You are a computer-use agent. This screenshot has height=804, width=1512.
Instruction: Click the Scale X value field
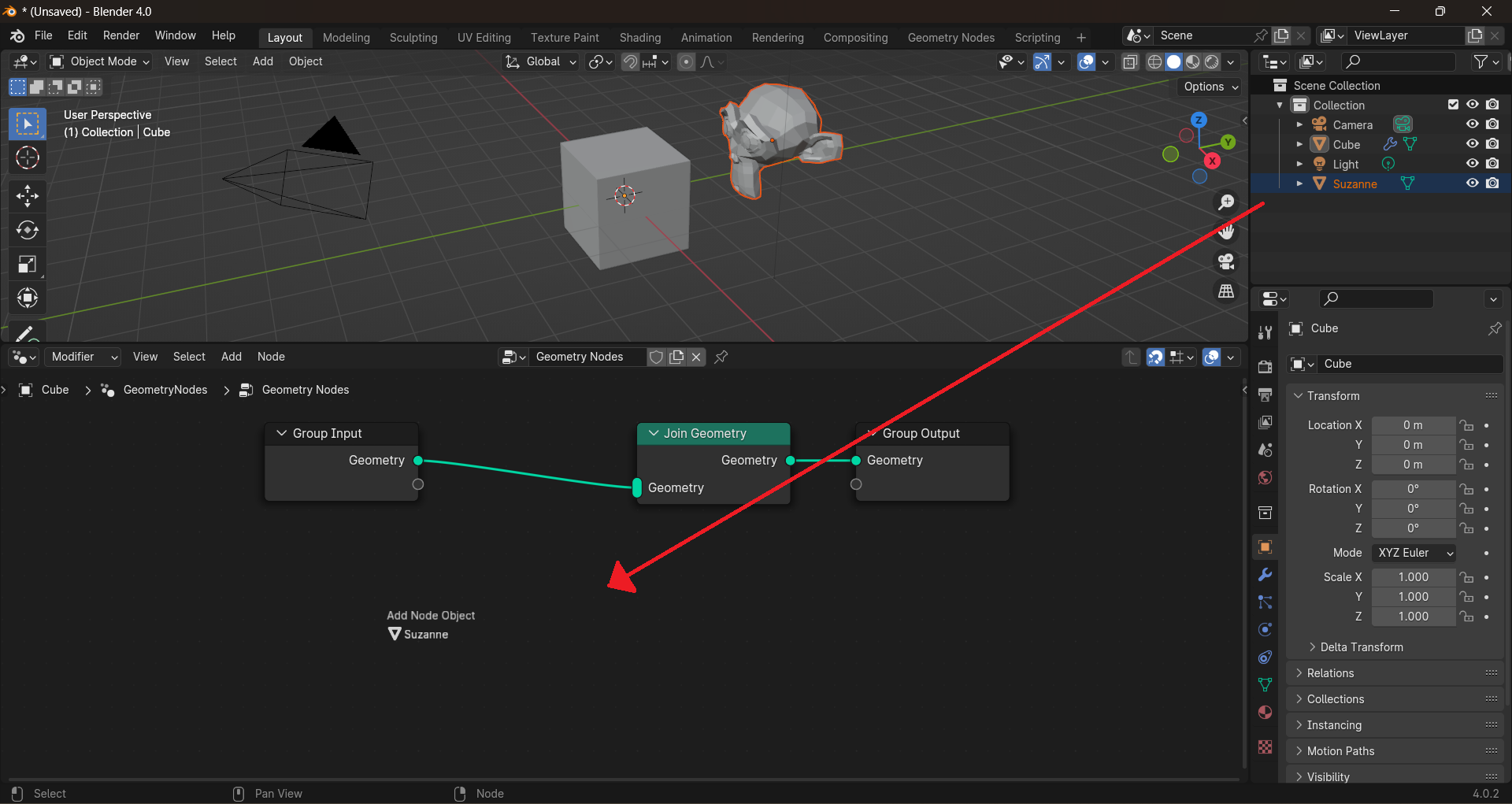pyautogui.click(x=1414, y=577)
